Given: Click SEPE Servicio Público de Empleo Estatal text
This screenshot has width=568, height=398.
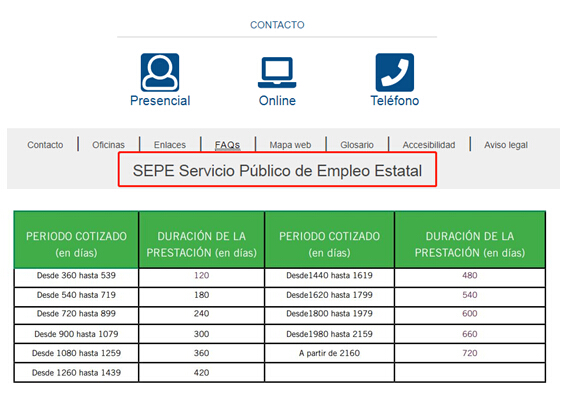Looking at the screenshot, I should 277,171.
